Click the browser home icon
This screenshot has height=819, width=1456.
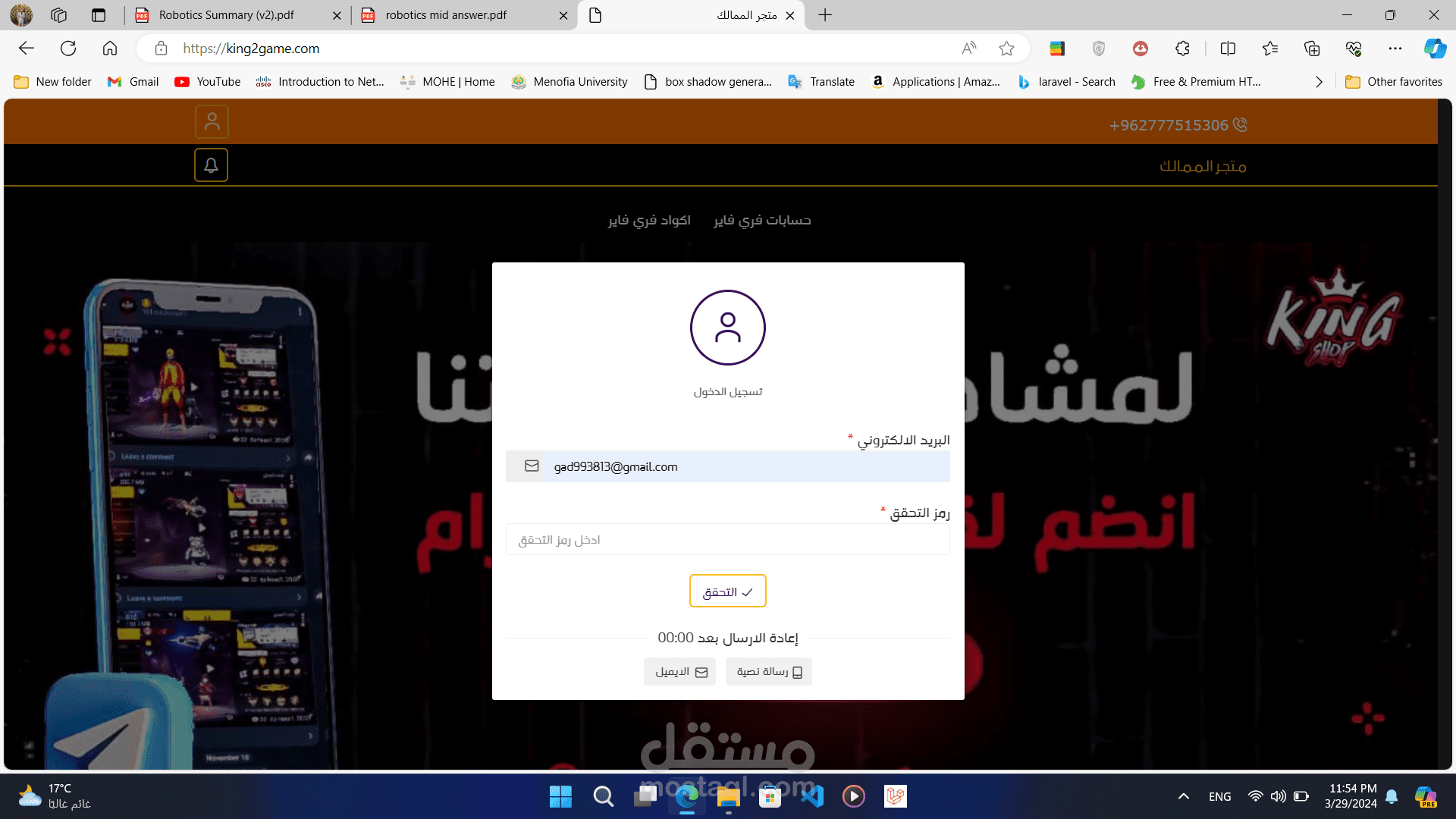pos(110,49)
